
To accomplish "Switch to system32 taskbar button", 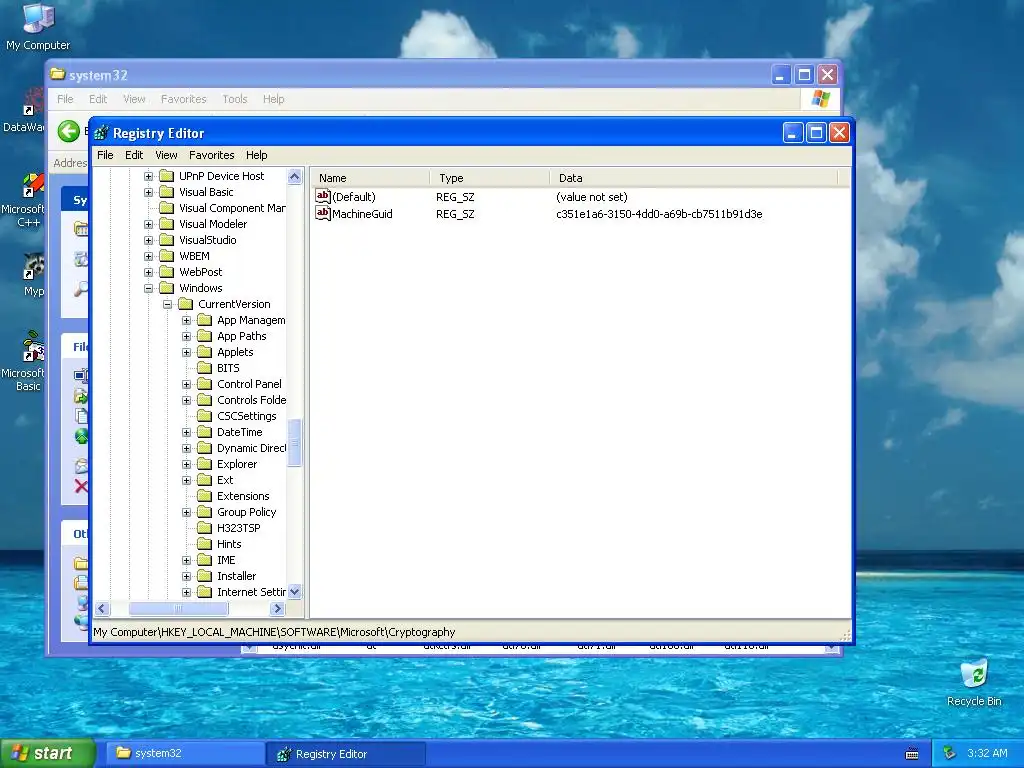I will (185, 753).
